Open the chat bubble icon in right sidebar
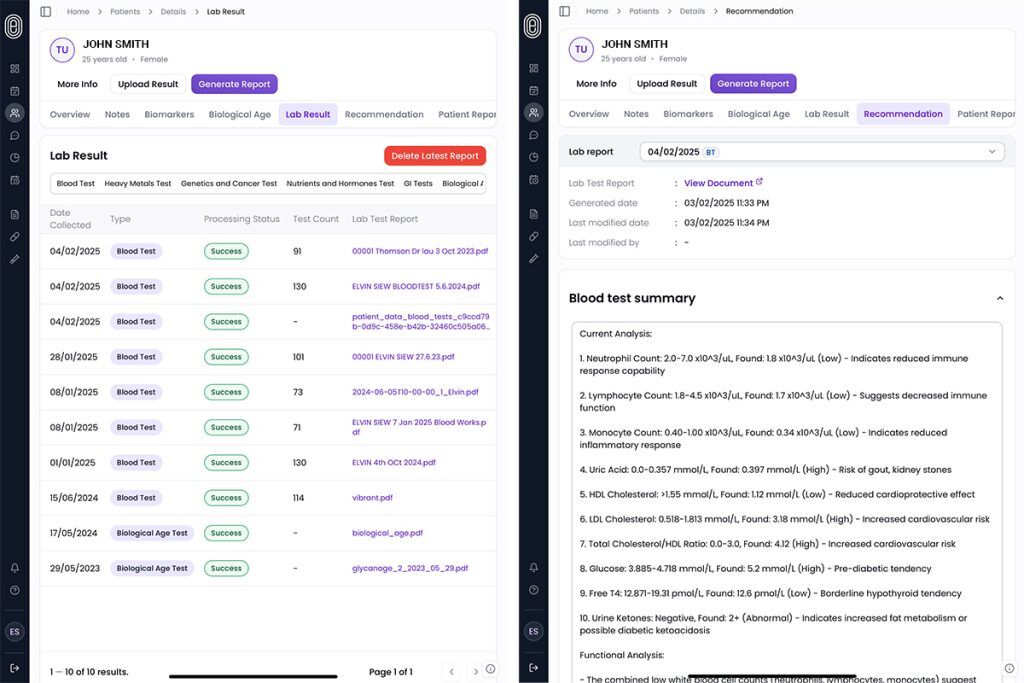This screenshot has width=1024, height=683. (x=533, y=135)
